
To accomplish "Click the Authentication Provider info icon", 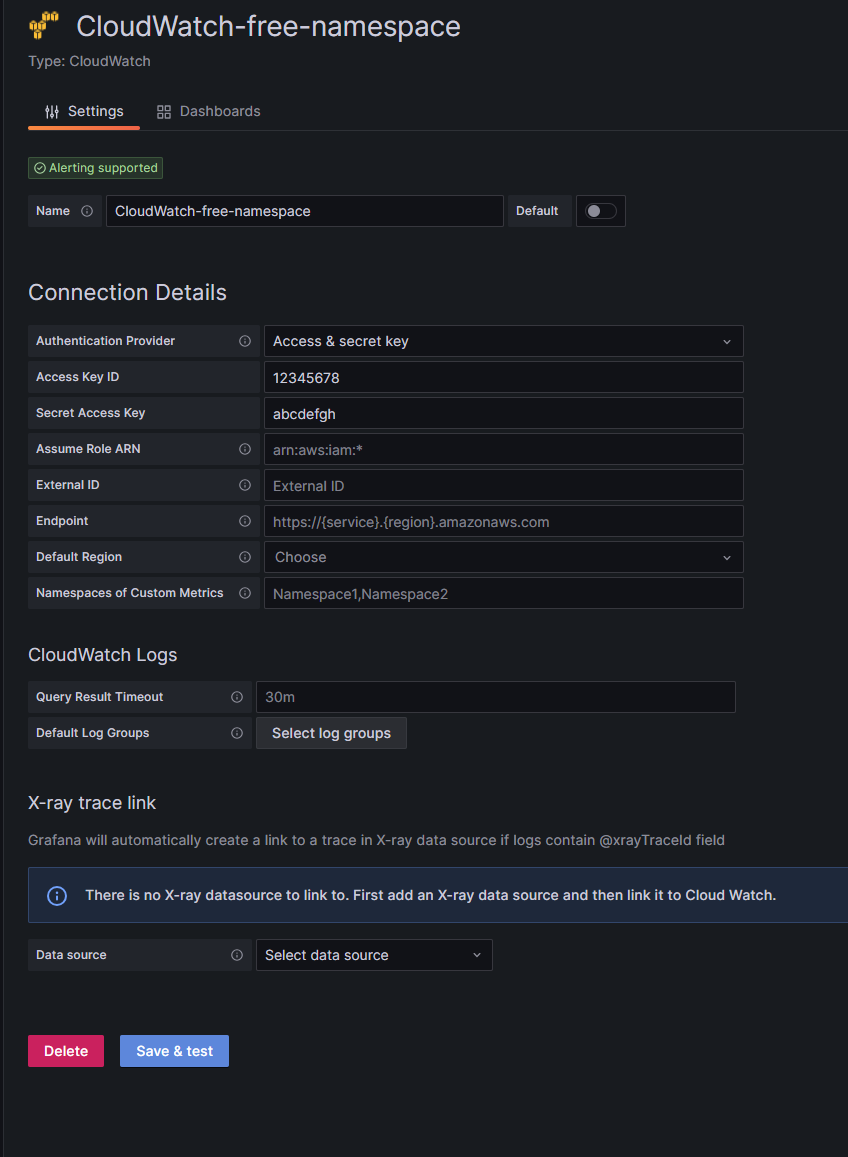I will [245, 341].
